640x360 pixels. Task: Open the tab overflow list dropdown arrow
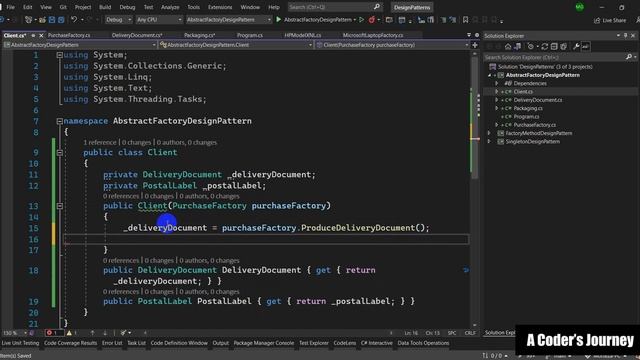pyautogui.click(x=469, y=36)
